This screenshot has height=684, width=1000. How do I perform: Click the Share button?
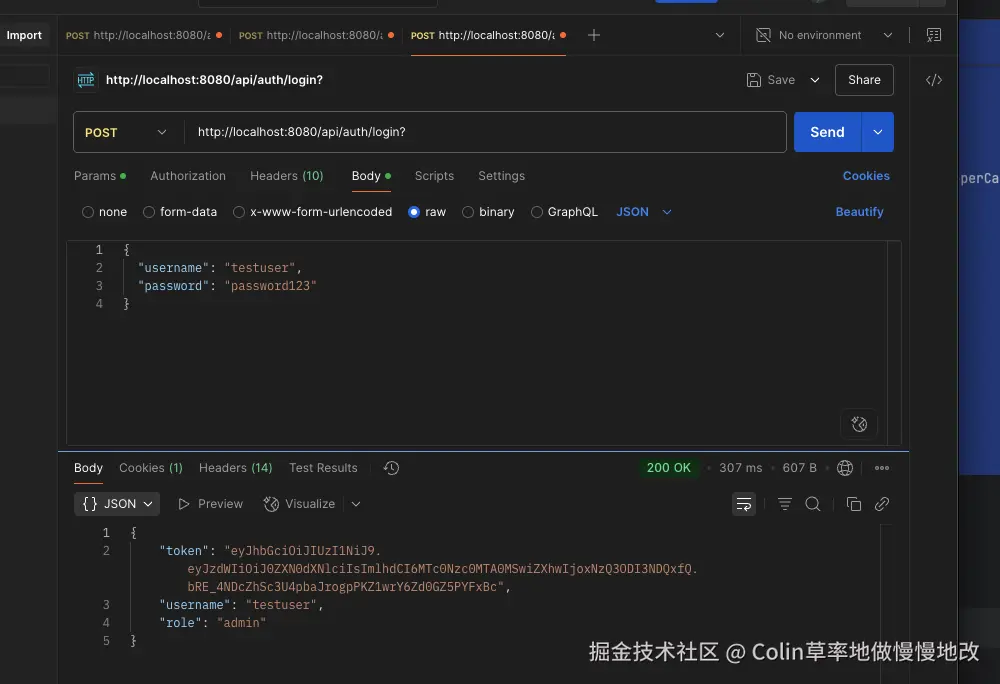coord(864,80)
